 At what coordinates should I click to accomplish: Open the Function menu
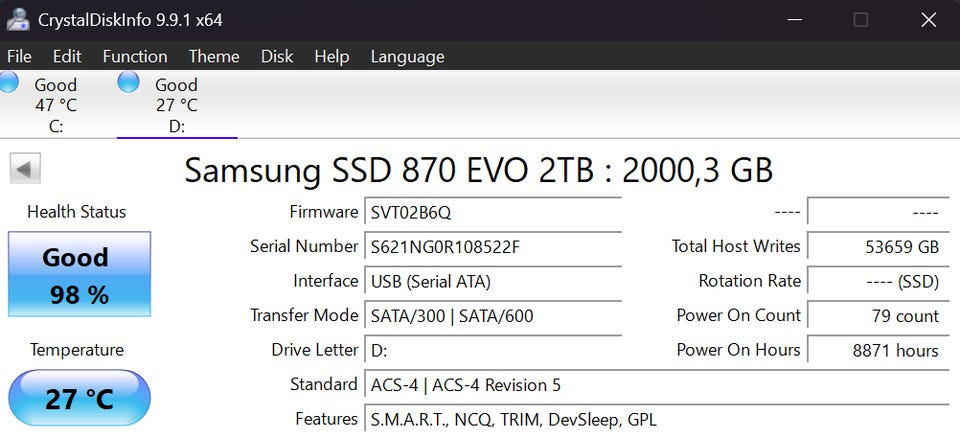coord(135,56)
